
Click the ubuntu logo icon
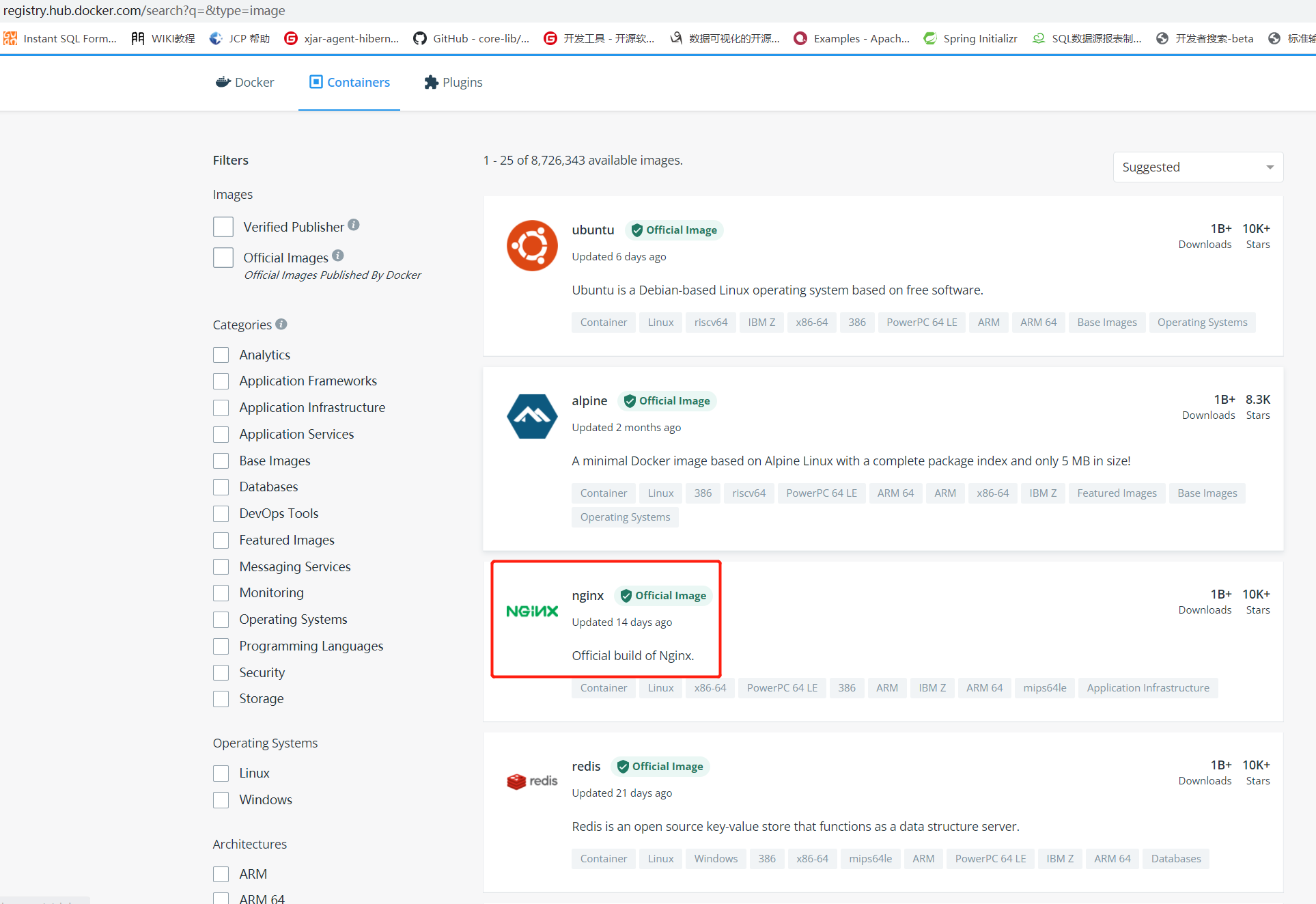click(x=532, y=245)
